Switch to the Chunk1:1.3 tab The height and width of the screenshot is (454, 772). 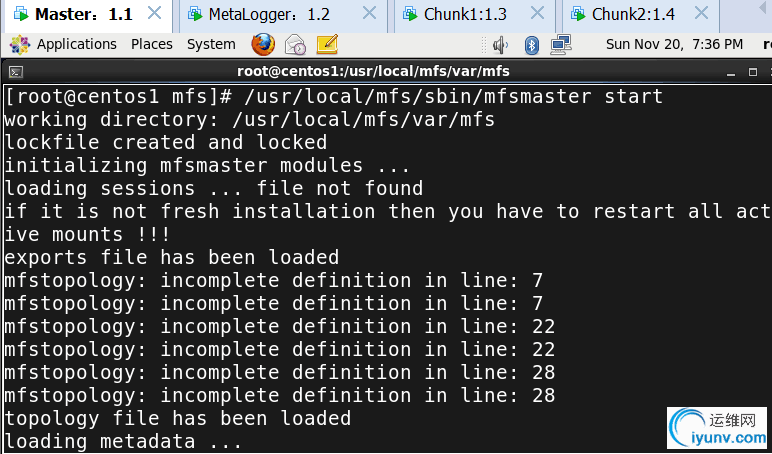click(x=465, y=14)
